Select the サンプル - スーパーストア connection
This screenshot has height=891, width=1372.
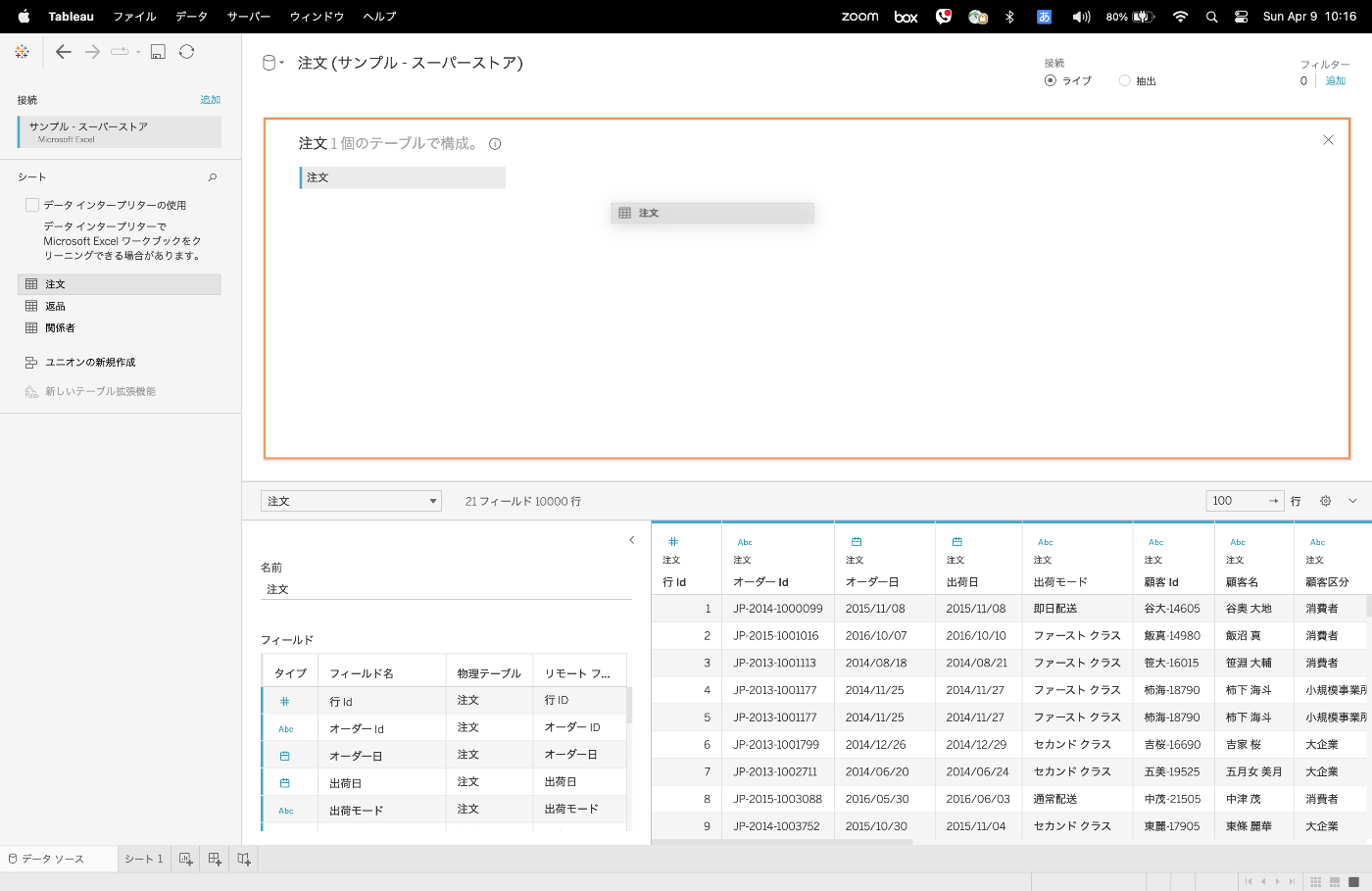tap(120, 132)
